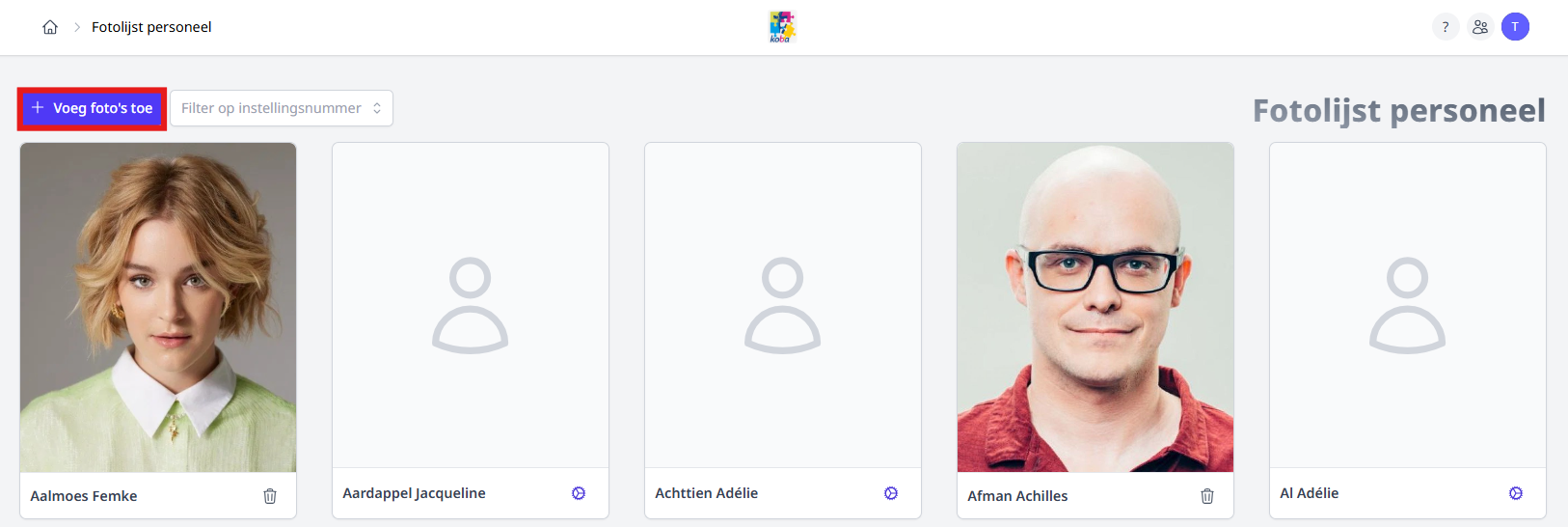Click the name Aalmoes Femke

84,496
